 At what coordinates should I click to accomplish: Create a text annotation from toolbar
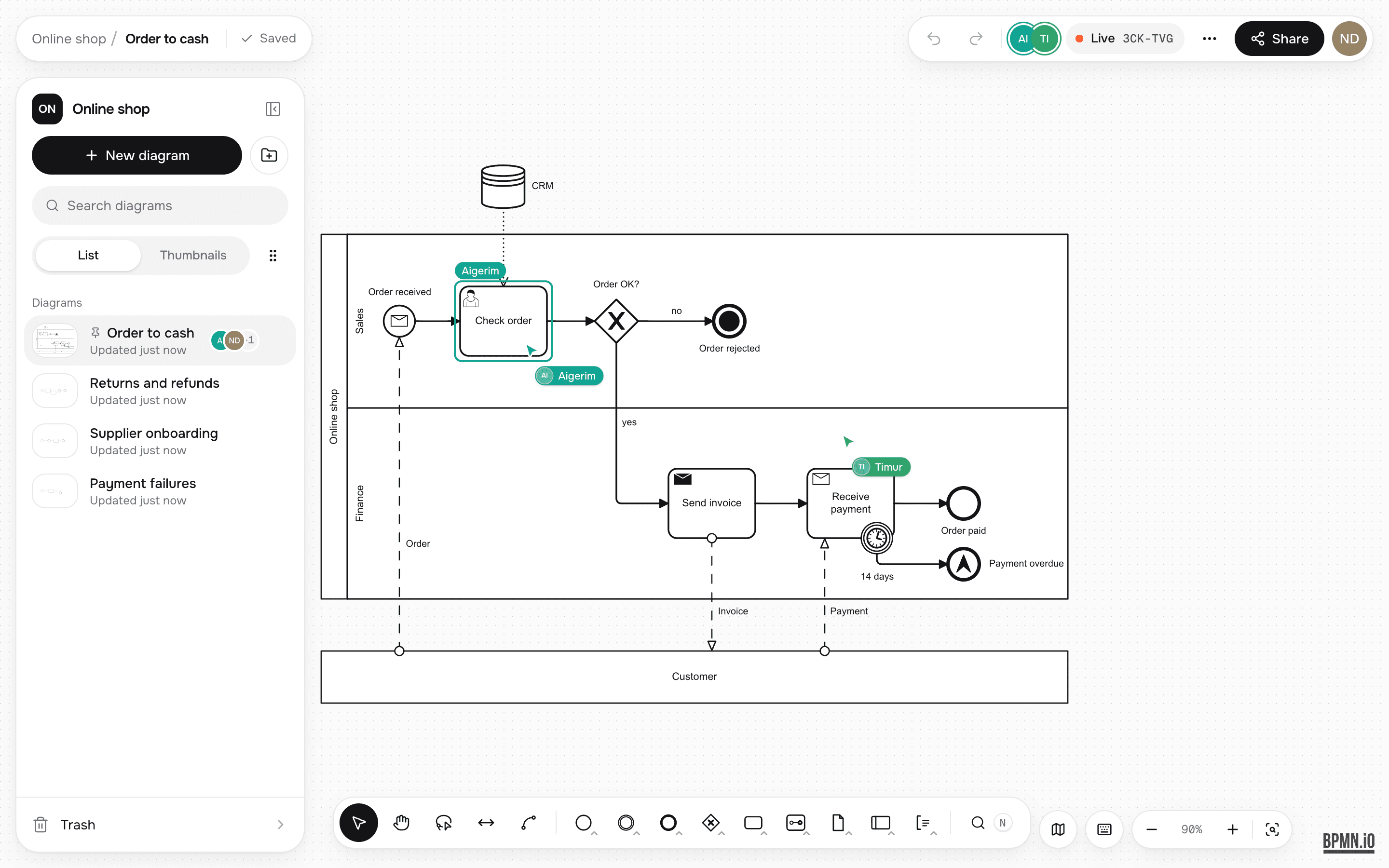(923, 823)
